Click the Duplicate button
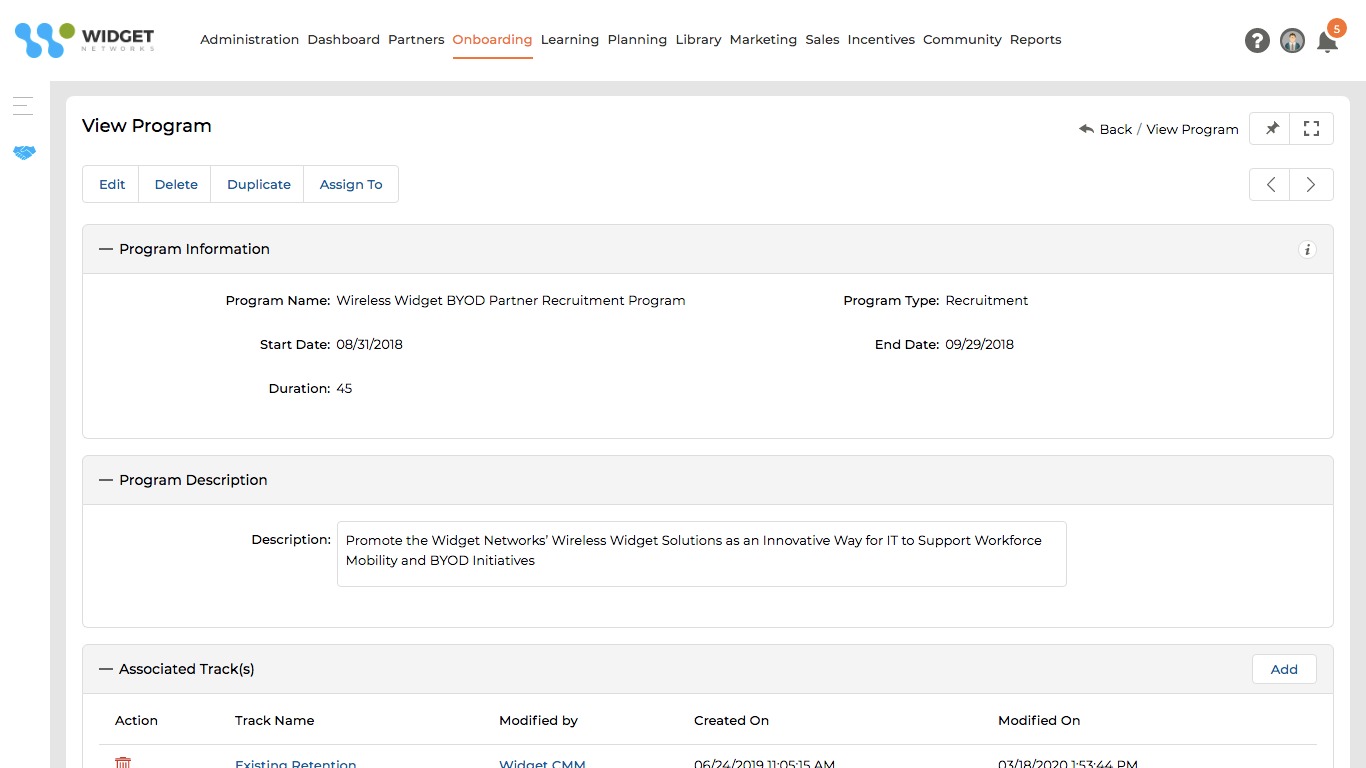 [259, 184]
